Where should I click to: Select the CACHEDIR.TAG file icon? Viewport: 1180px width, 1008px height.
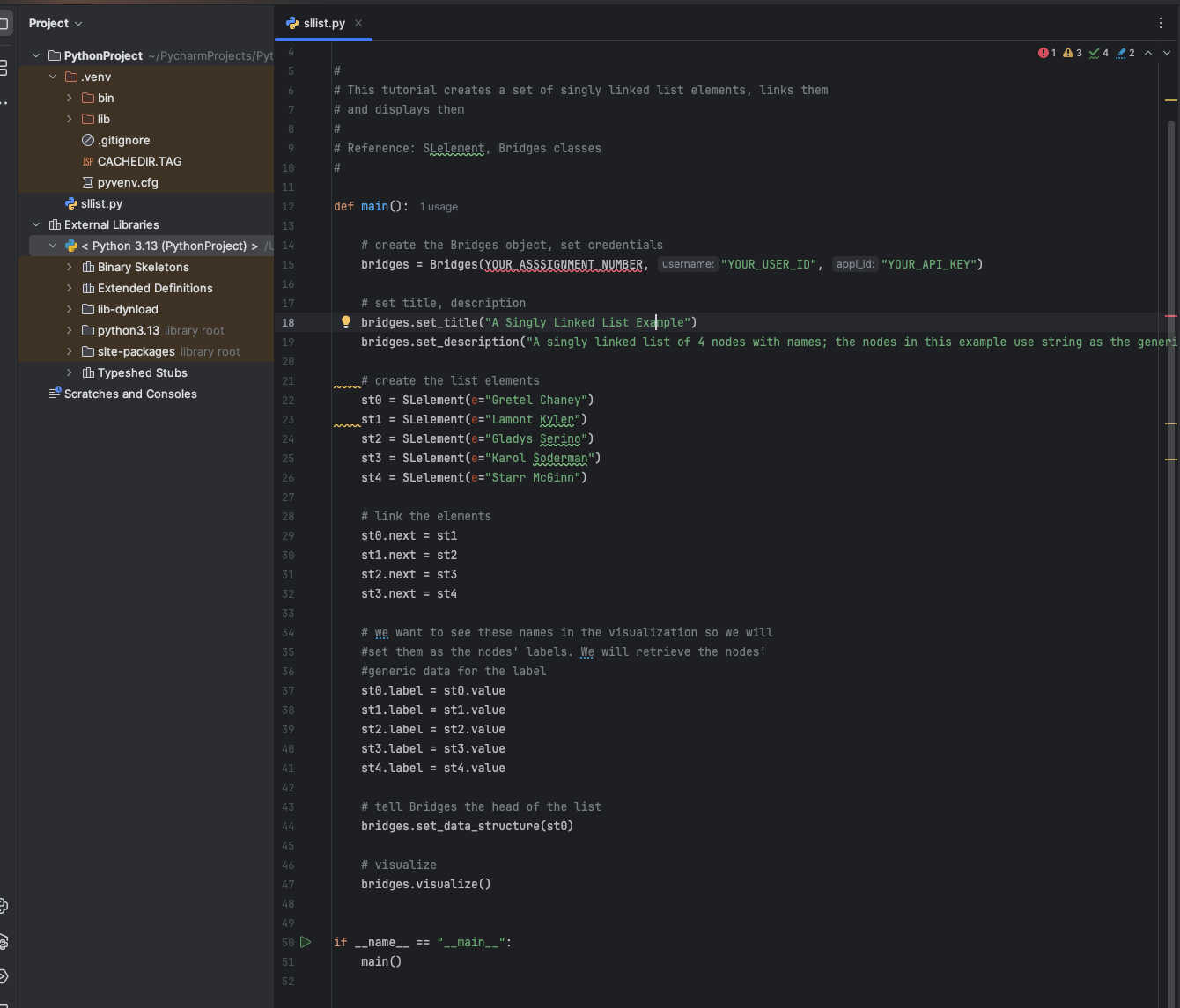pos(88,161)
